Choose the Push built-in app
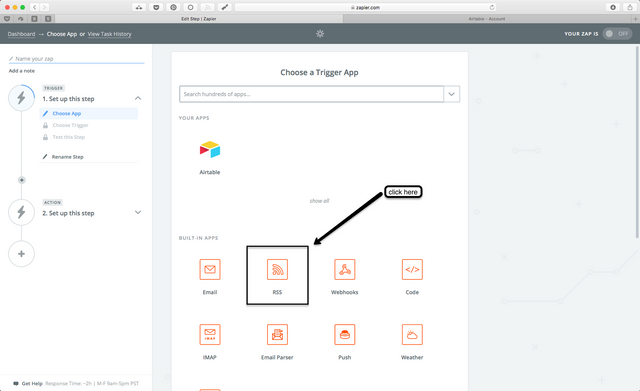The height and width of the screenshot is (391, 640). [344, 334]
